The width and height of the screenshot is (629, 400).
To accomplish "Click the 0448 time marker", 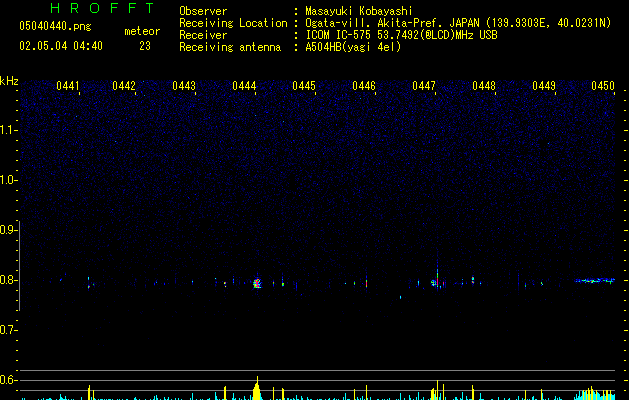I will pyautogui.click(x=484, y=86).
